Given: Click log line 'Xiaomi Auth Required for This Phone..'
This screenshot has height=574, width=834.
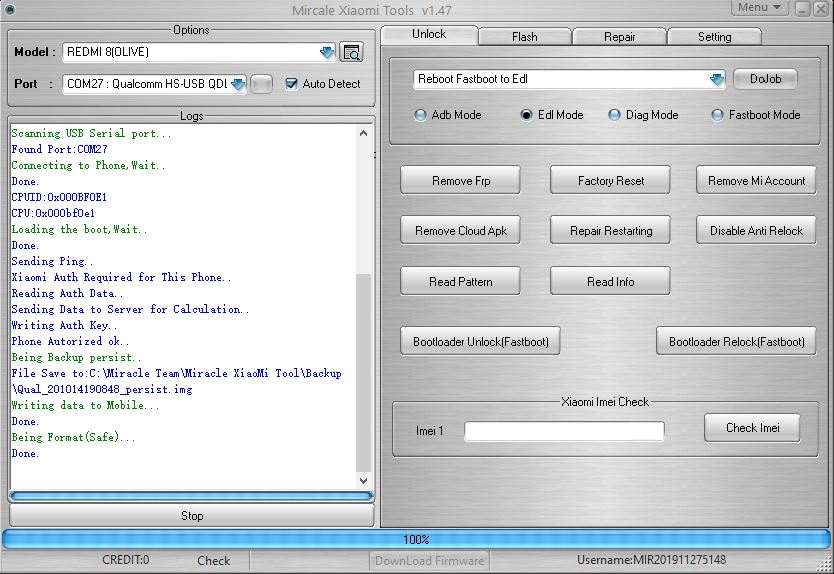Looking at the screenshot, I should pyautogui.click(x=121, y=277).
